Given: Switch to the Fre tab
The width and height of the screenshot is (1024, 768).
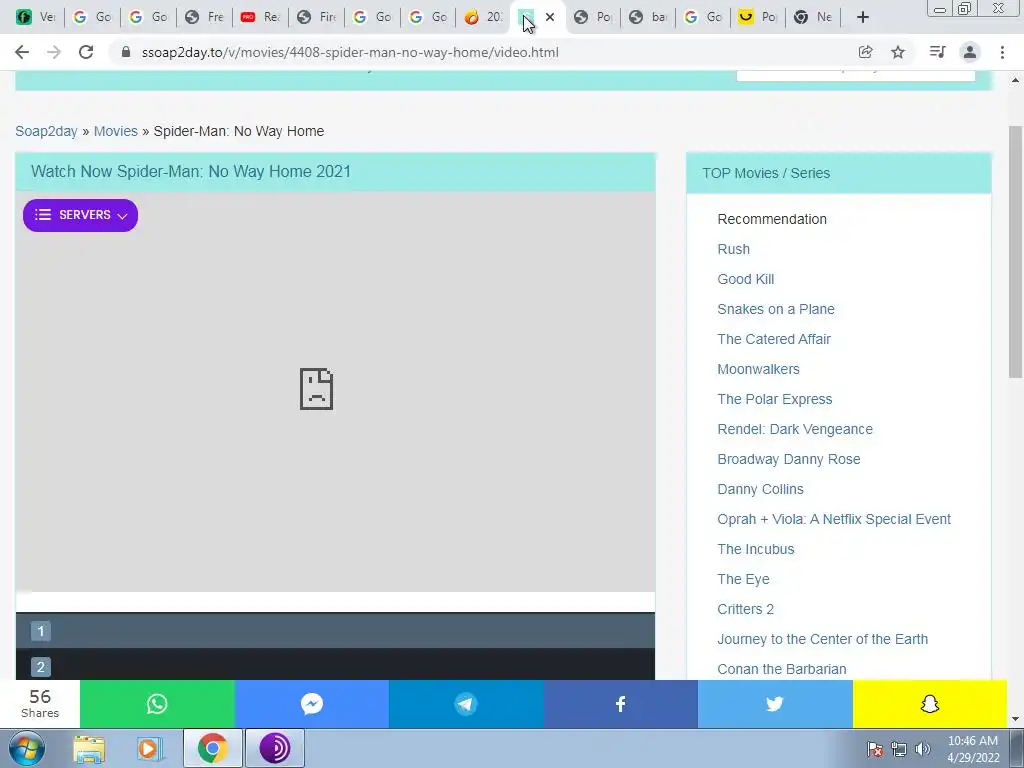Looking at the screenshot, I should 204,17.
